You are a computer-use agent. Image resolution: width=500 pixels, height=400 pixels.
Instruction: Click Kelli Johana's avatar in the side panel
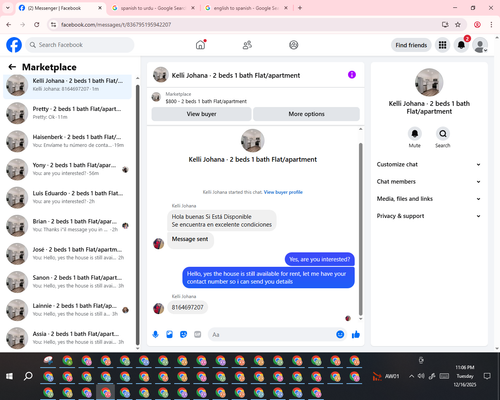coord(429,82)
